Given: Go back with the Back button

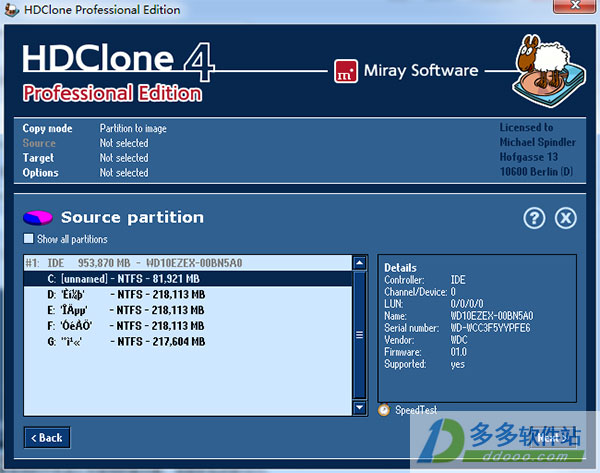Looking at the screenshot, I should click(47, 437).
